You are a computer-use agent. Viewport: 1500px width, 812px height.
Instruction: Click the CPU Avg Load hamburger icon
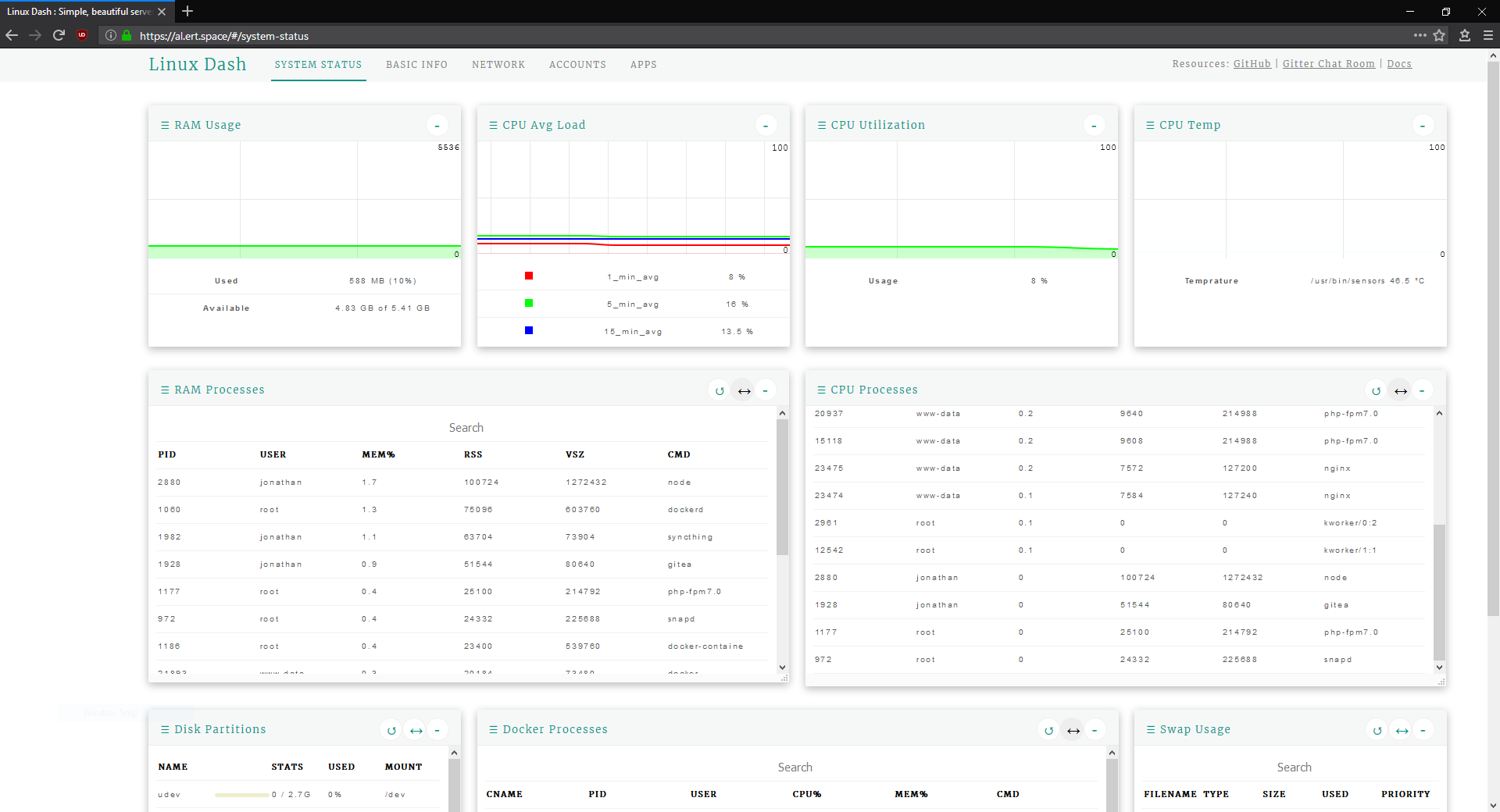[x=493, y=125]
